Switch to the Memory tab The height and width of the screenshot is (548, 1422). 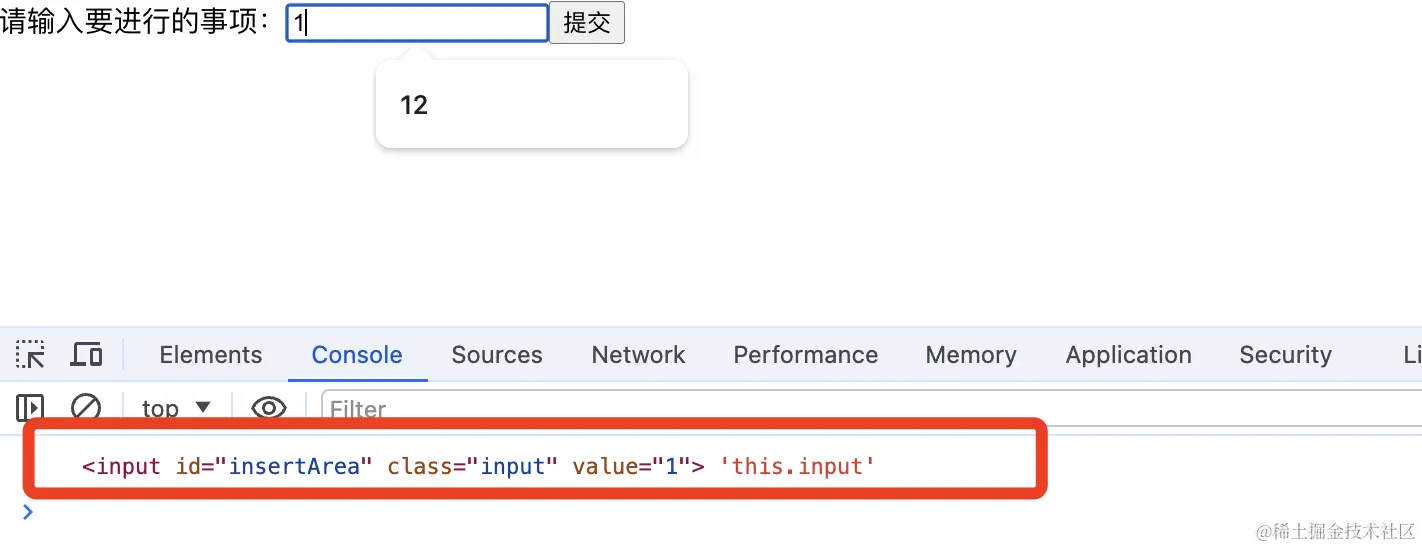point(970,355)
